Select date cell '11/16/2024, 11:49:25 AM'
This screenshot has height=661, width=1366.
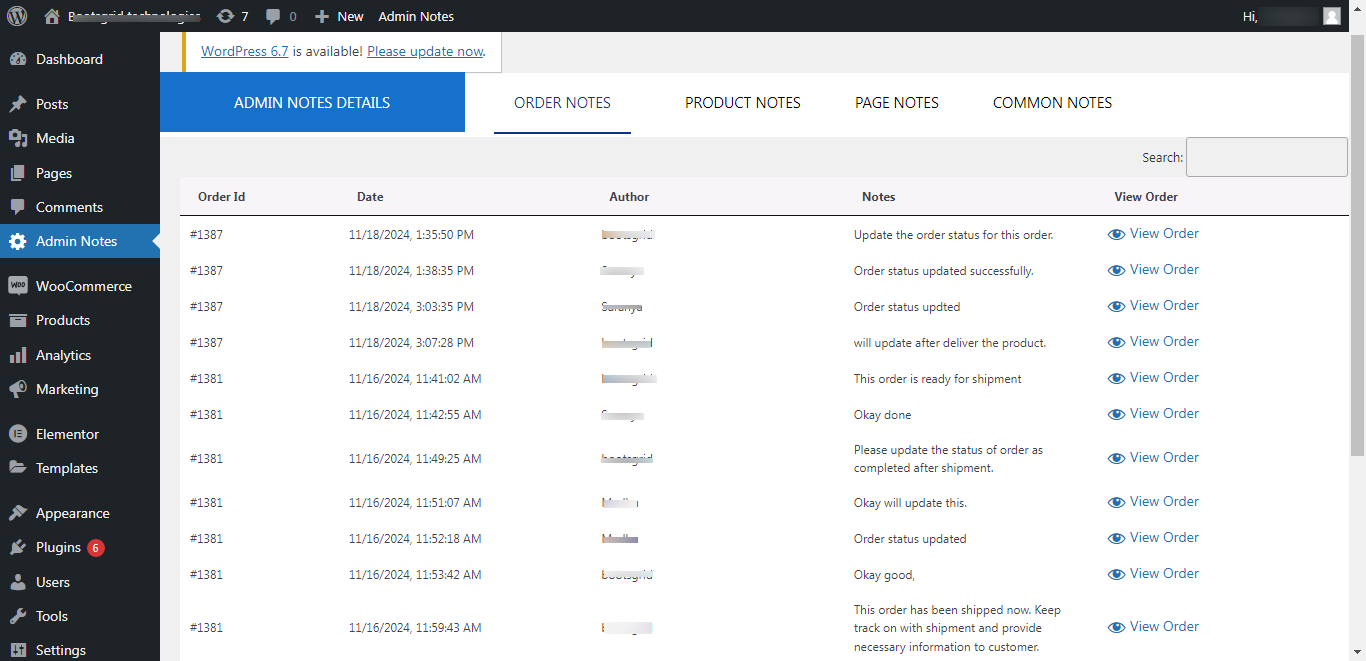pyautogui.click(x=415, y=459)
